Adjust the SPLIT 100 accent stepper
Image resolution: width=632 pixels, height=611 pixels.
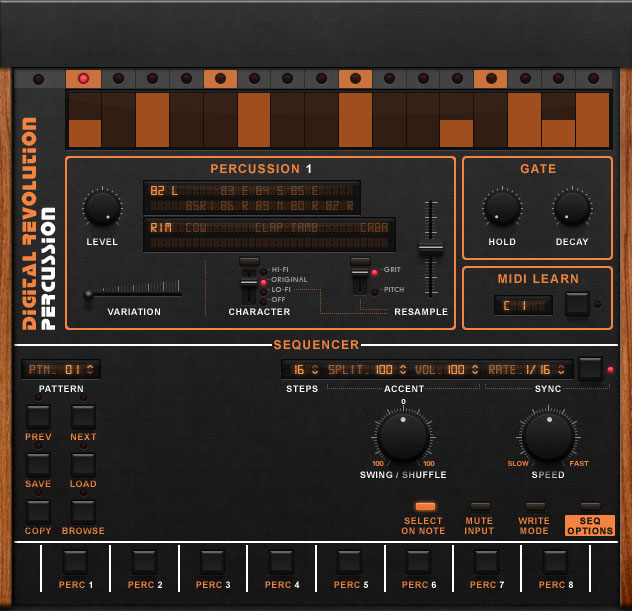coord(402,370)
